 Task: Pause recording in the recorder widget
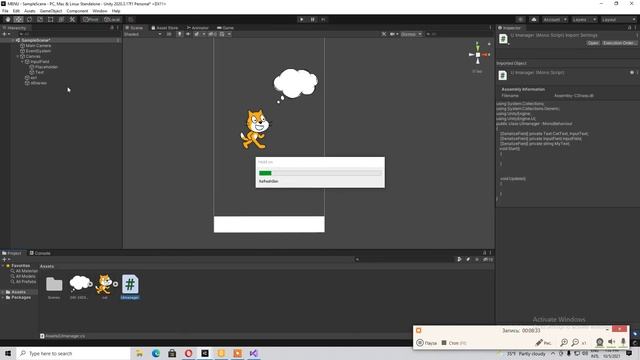click(427, 343)
